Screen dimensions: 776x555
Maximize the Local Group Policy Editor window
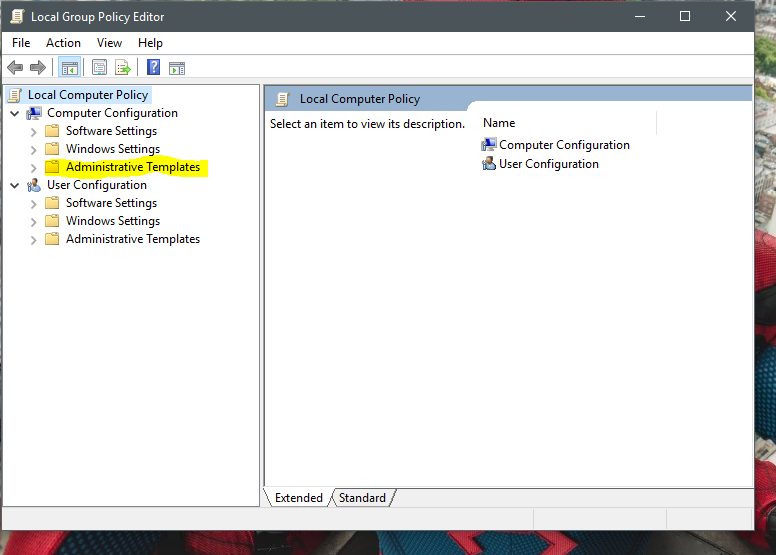685,16
